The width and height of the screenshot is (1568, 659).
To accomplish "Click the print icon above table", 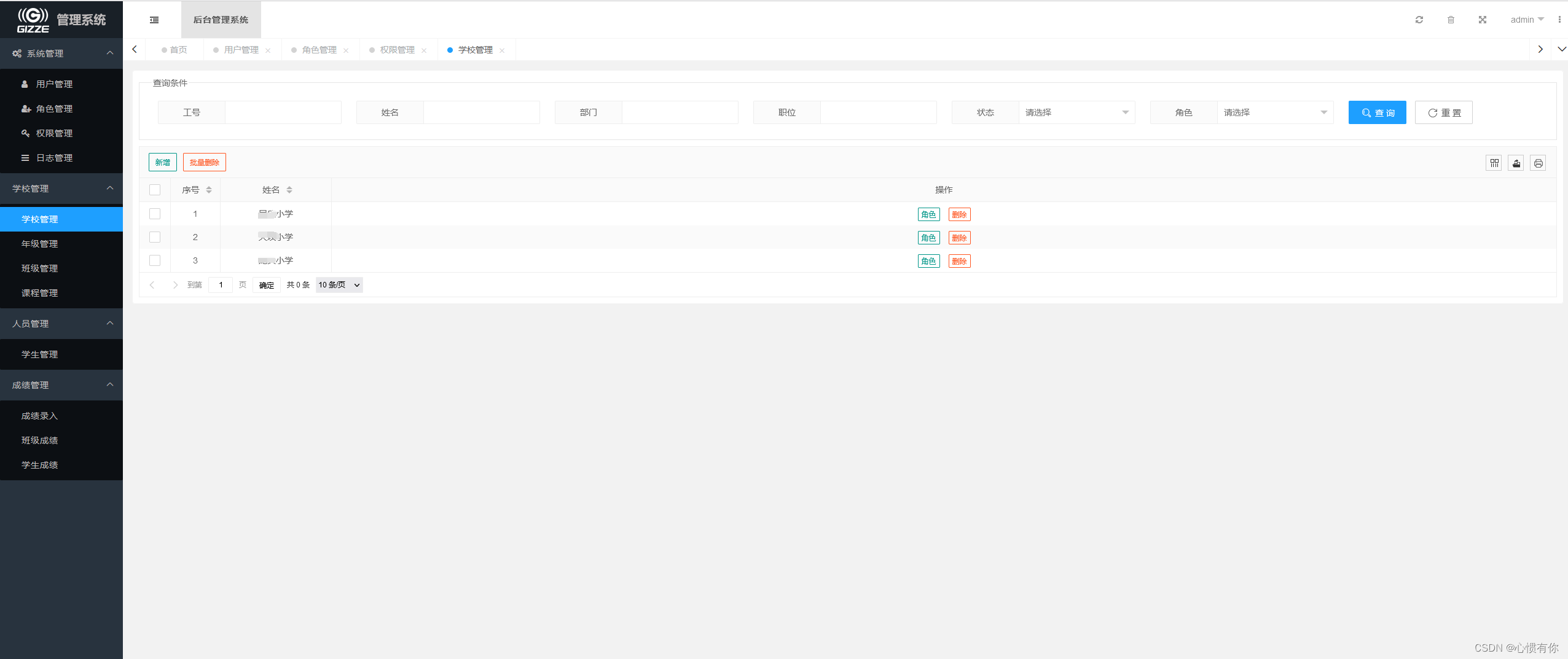I will click(1538, 163).
